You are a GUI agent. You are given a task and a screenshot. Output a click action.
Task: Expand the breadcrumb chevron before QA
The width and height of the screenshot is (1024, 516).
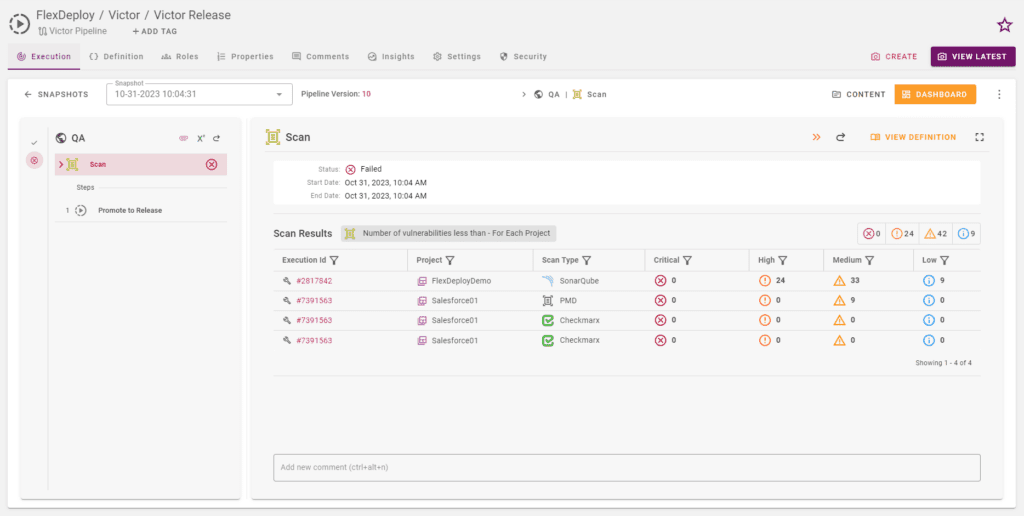pyautogui.click(x=524, y=95)
